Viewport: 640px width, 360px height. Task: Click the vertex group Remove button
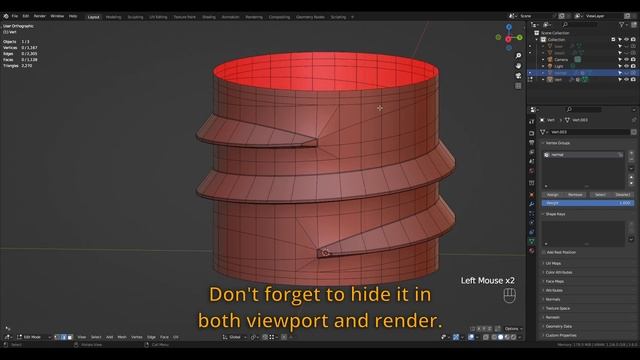(x=575, y=195)
